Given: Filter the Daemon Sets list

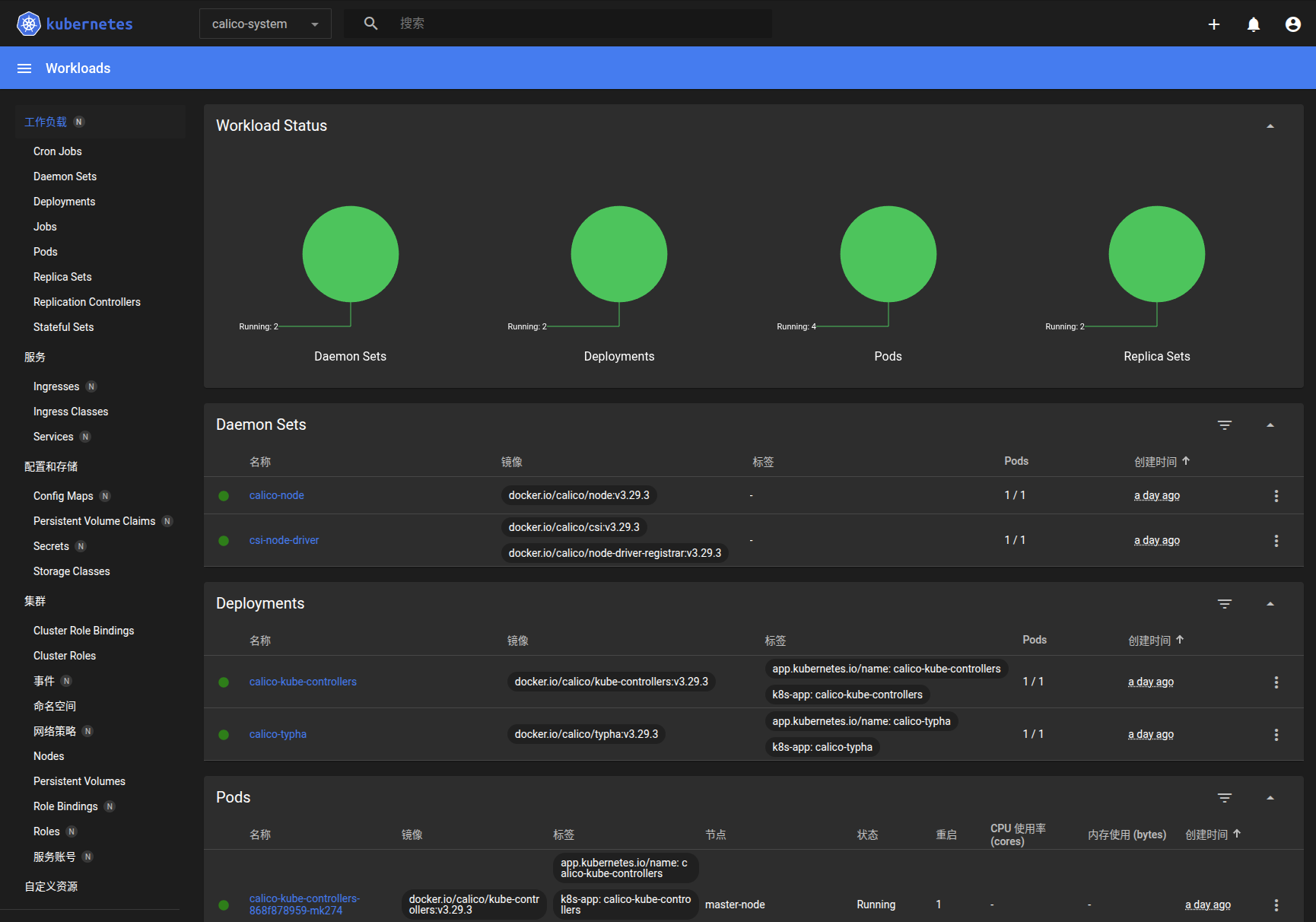Looking at the screenshot, I should (1225, 425).
